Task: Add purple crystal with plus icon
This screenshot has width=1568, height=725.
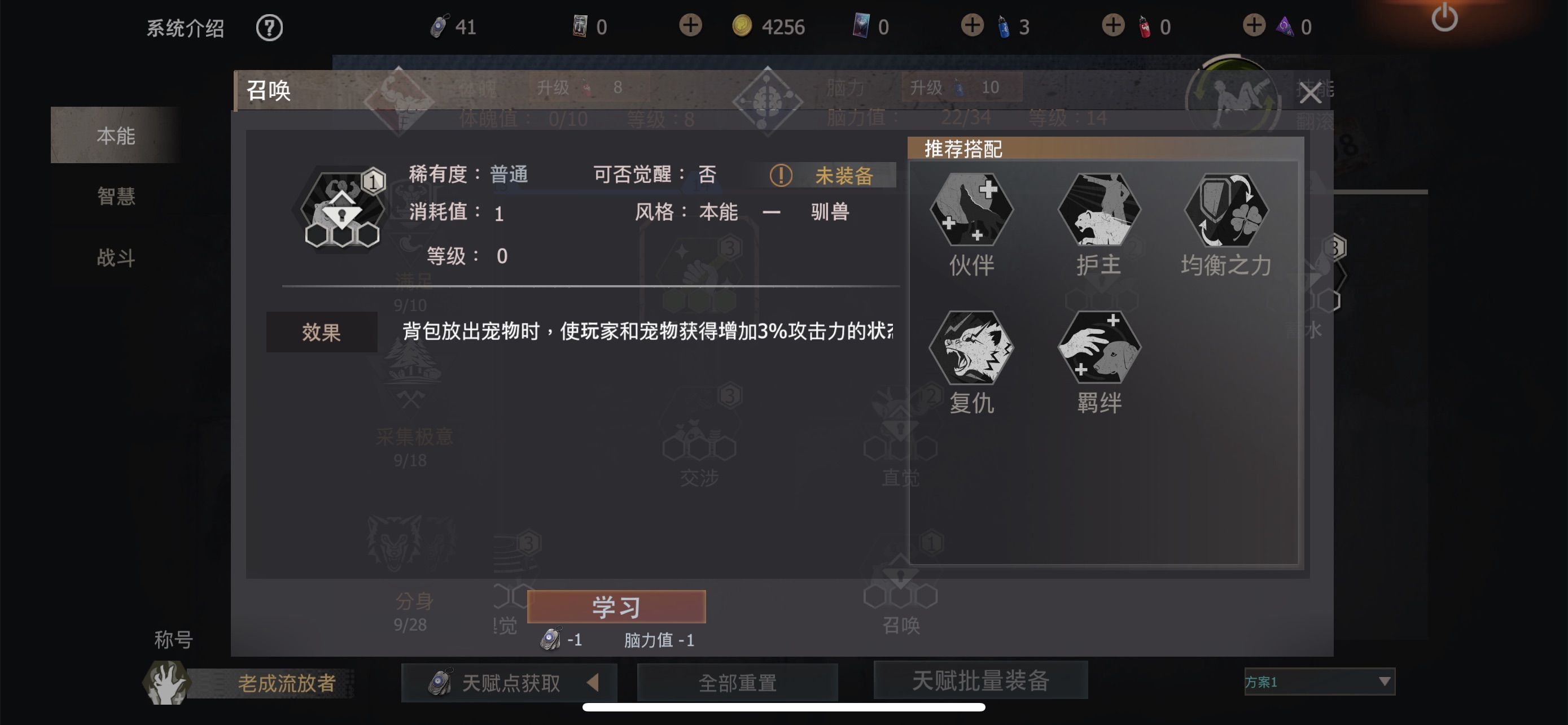Action: tap(1254, 25)
